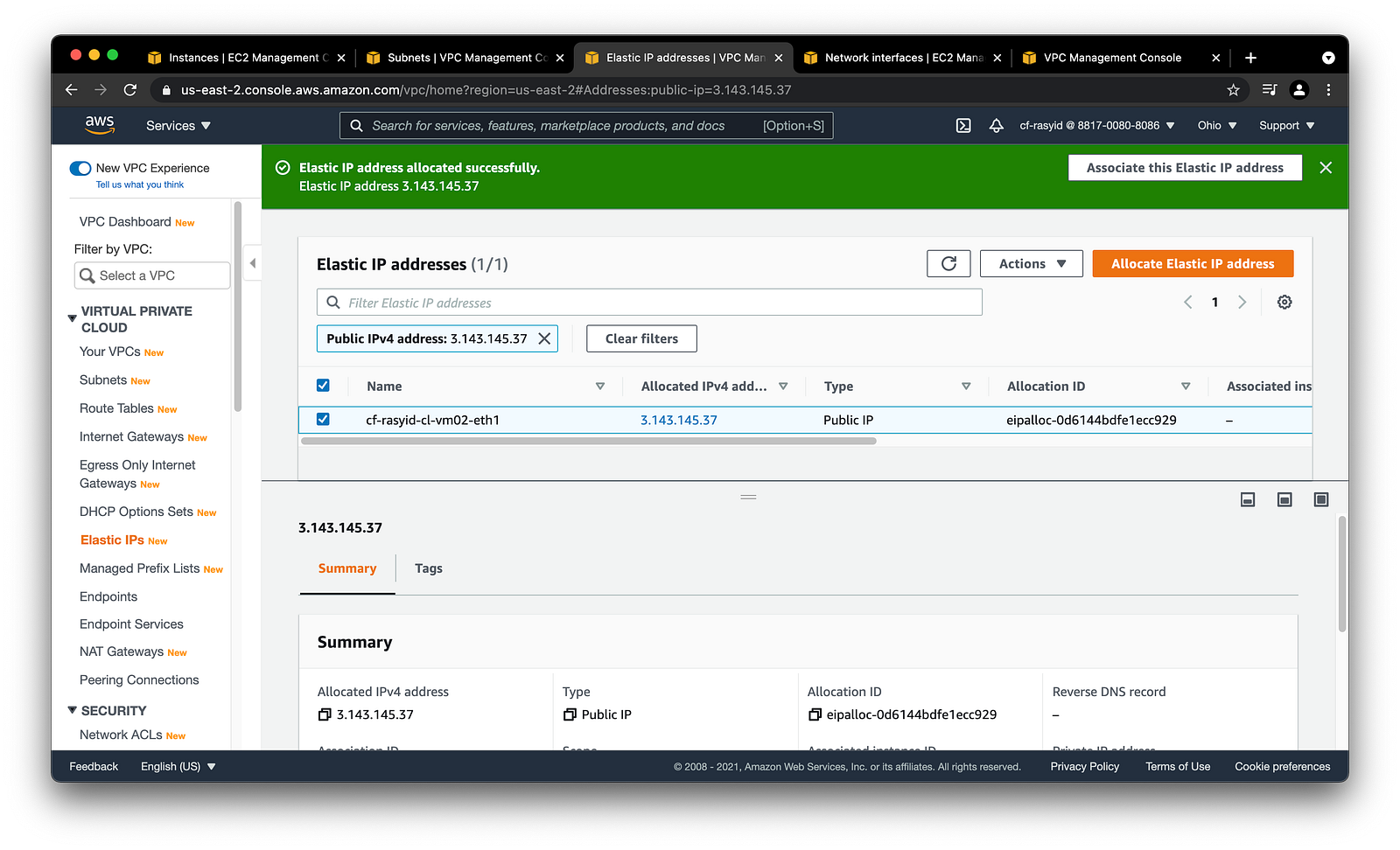Switch to Instances EC2 Management browser tab
The width and height of the screenshot is (1400, 850).
point(248,58)
